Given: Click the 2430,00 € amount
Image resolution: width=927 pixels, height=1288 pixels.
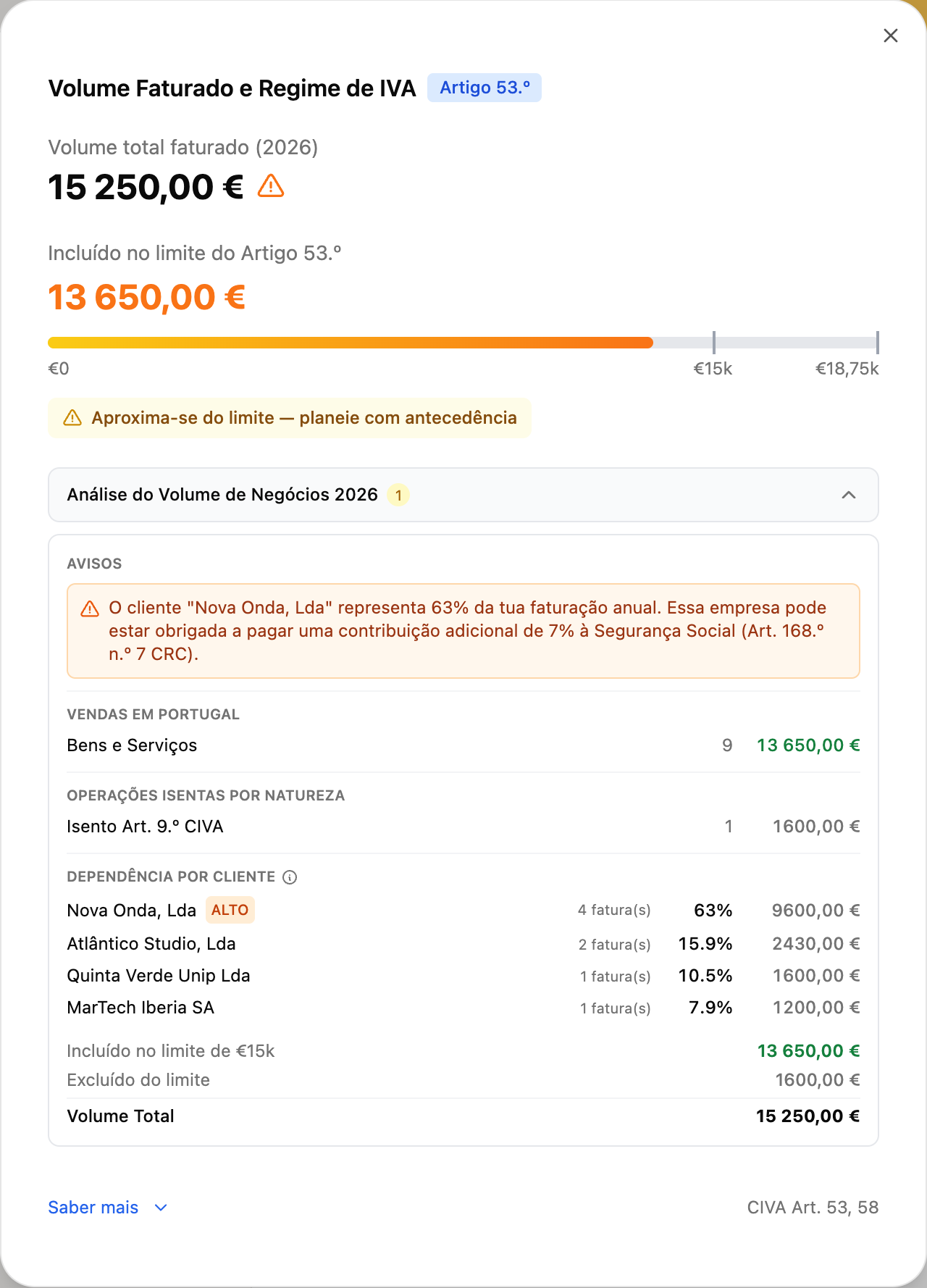Looking at the screenshot, I should (816, 944).
